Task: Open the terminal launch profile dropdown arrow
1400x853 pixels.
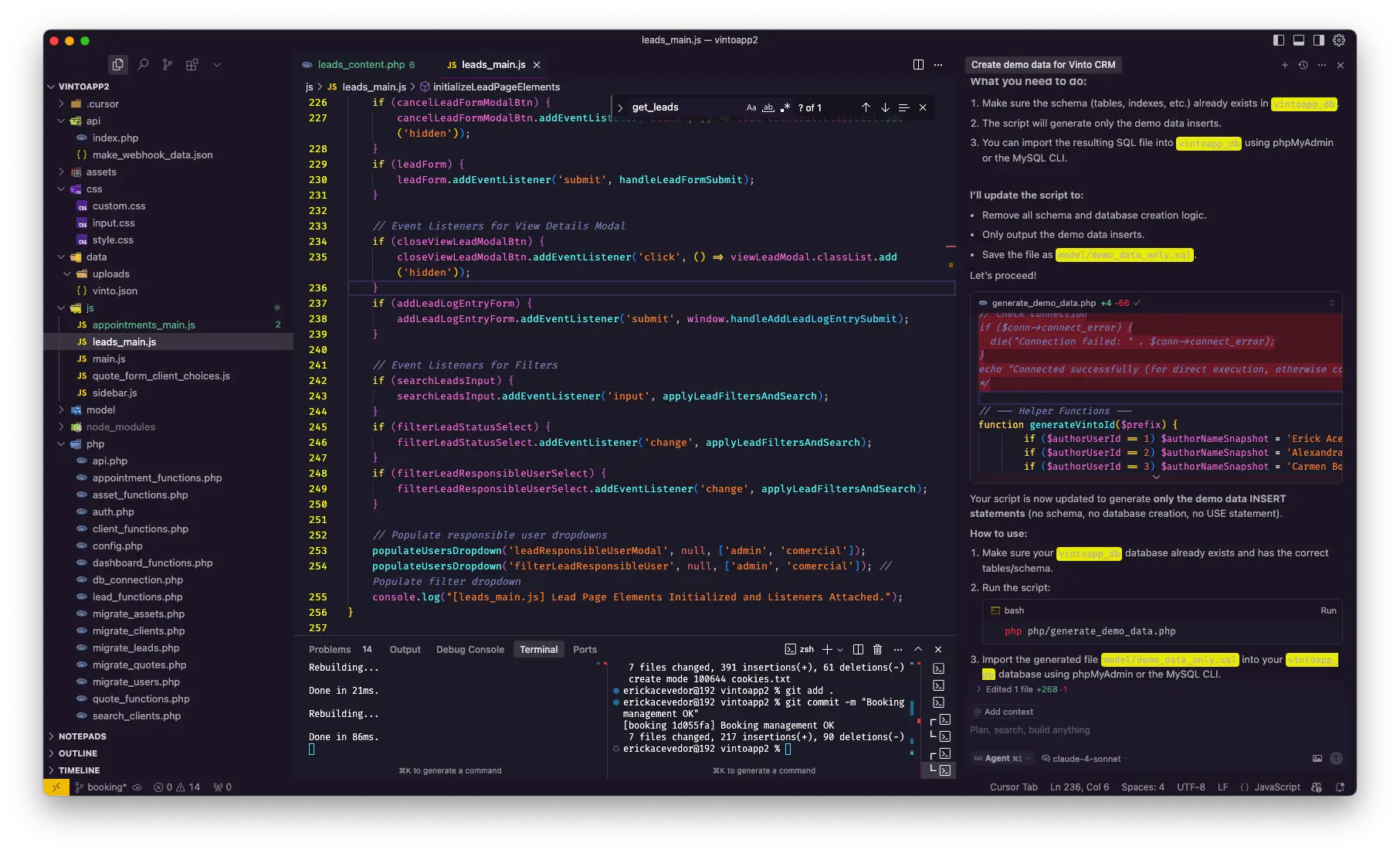Action: point(840,650)
